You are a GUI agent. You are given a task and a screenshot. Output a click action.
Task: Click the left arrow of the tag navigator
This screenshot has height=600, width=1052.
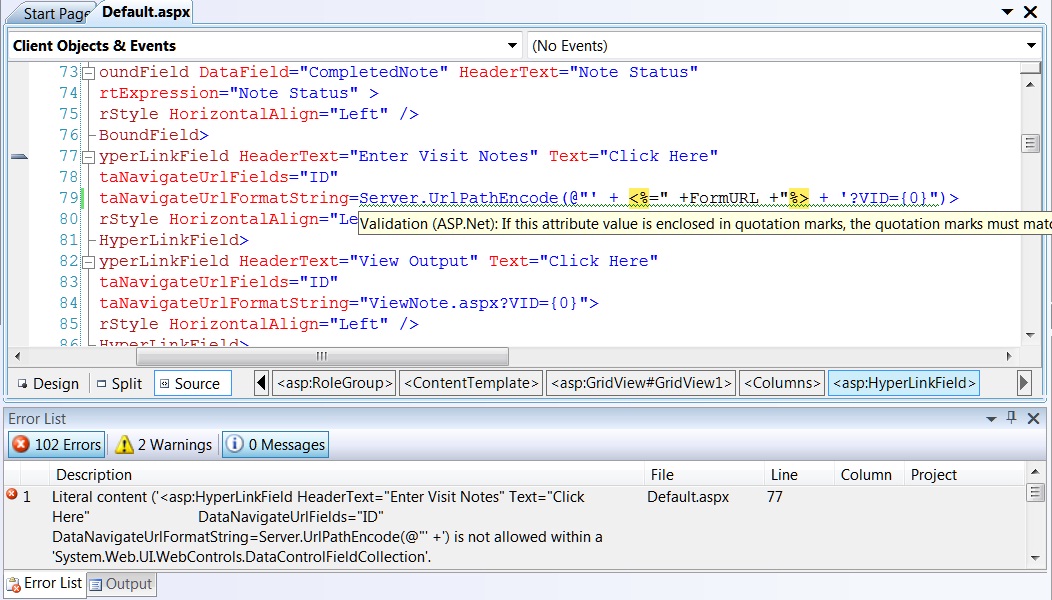pyautogui.click(x=262, y=383)
